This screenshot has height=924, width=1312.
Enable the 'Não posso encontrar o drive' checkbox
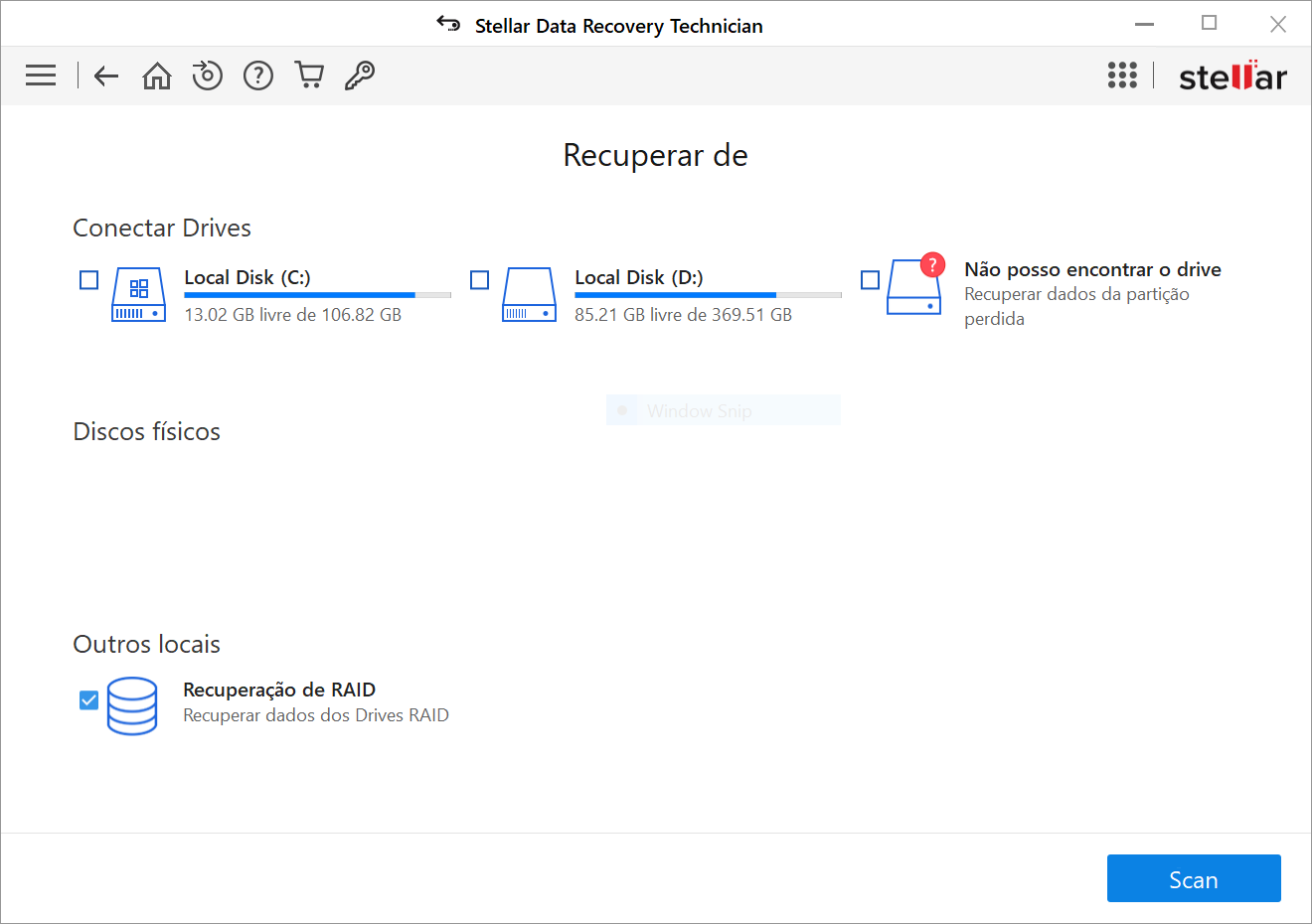[871, 280]
